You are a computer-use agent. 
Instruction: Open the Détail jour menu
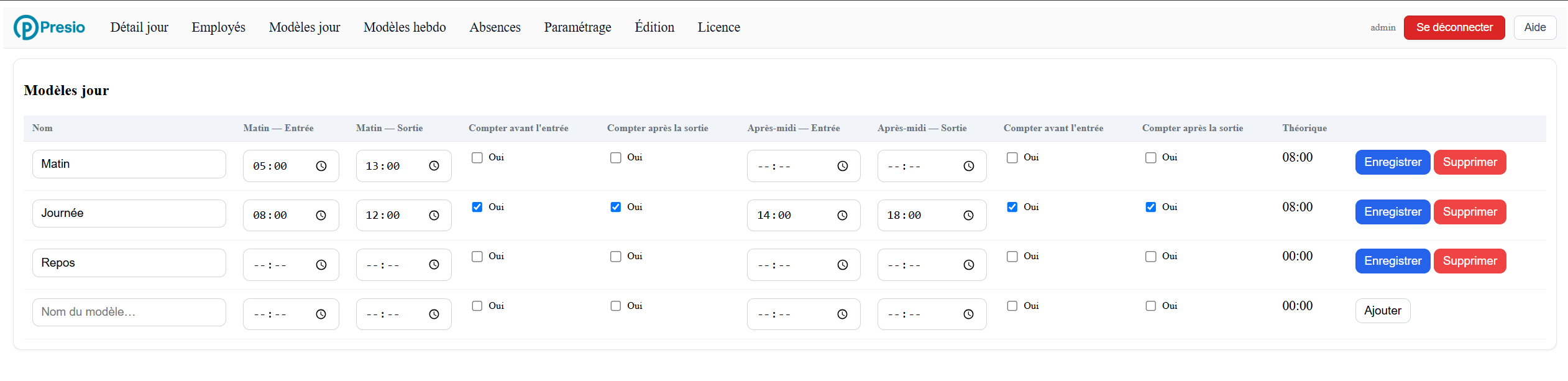tap(139, 27)
